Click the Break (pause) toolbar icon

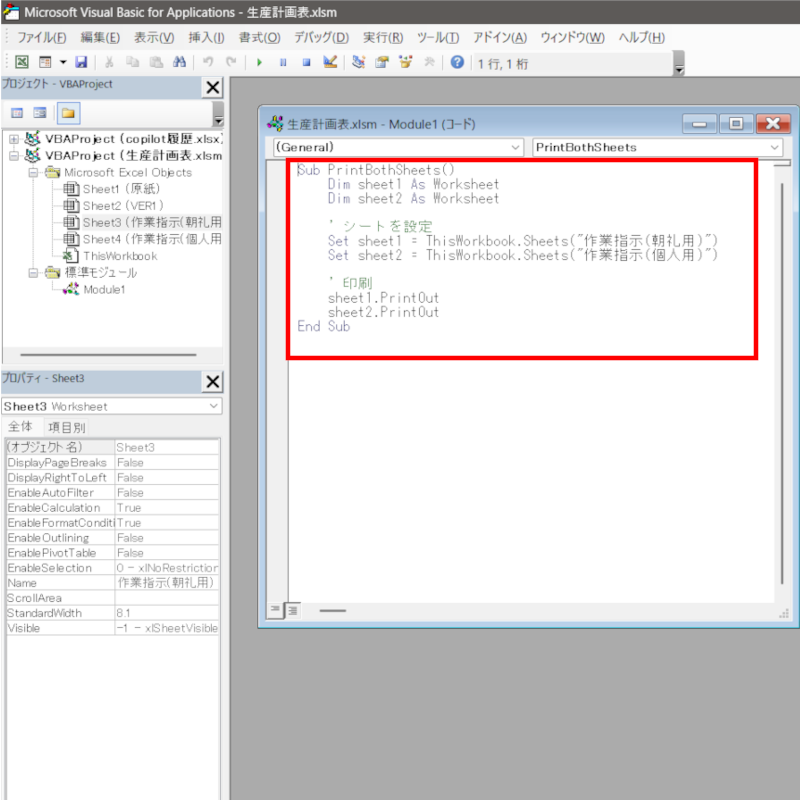(283, 62)
